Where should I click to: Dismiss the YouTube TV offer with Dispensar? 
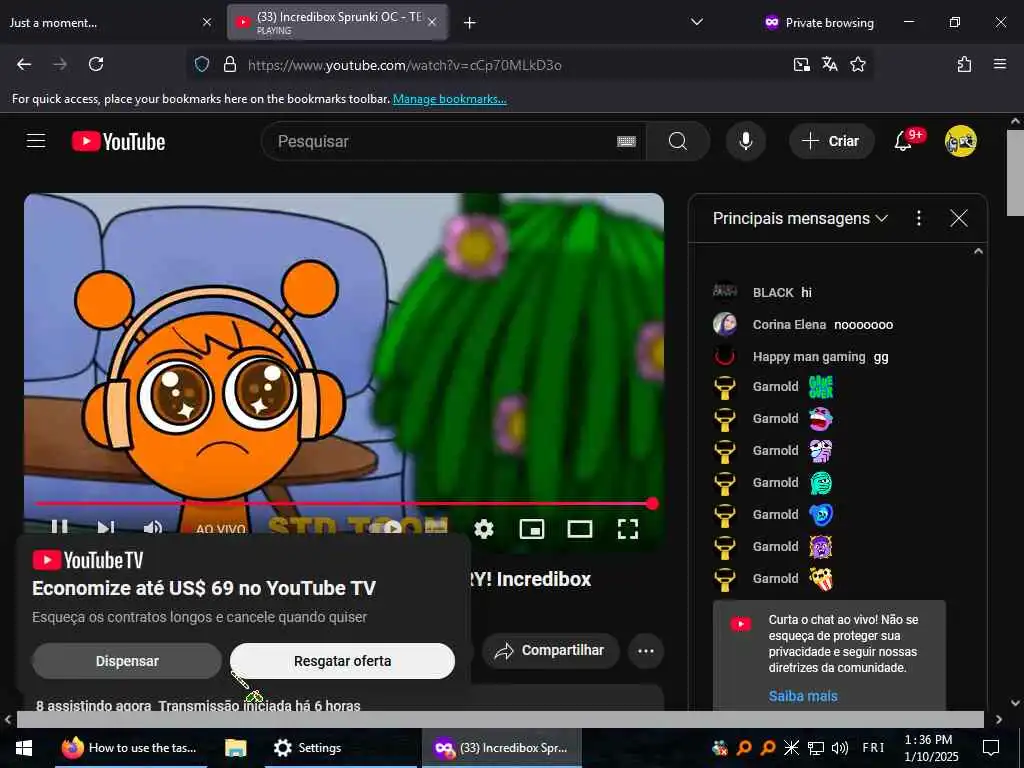(x=127, y=661)
